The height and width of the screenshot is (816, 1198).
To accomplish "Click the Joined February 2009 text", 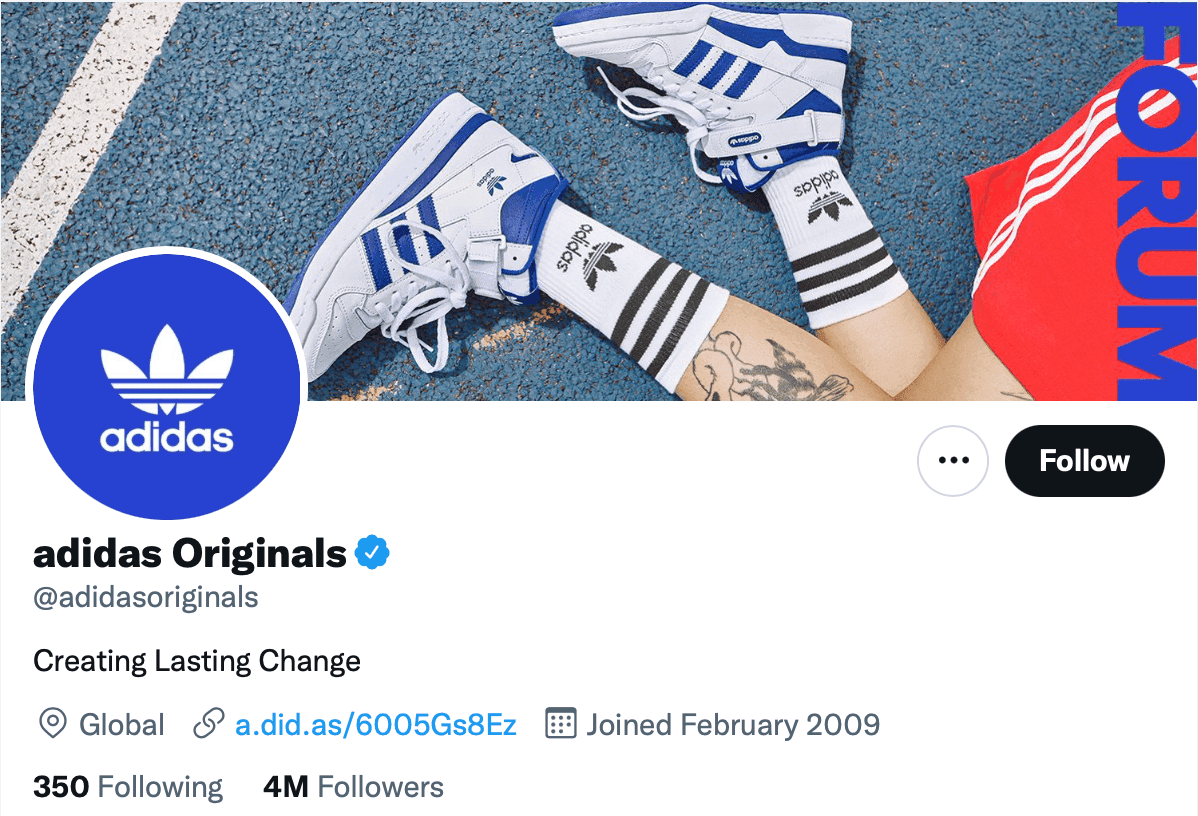I will pos(732,724).
